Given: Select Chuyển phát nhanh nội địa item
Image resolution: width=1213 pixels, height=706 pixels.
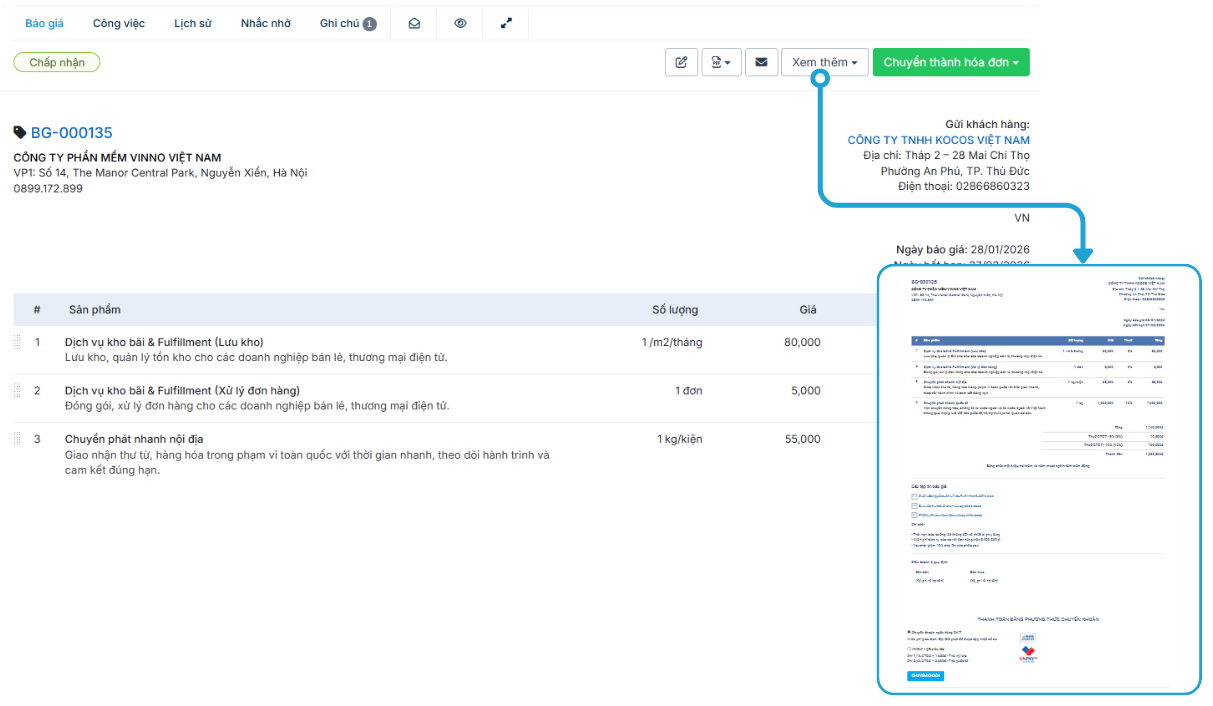Looking at the screenshot, I should [x=134, y=439].
